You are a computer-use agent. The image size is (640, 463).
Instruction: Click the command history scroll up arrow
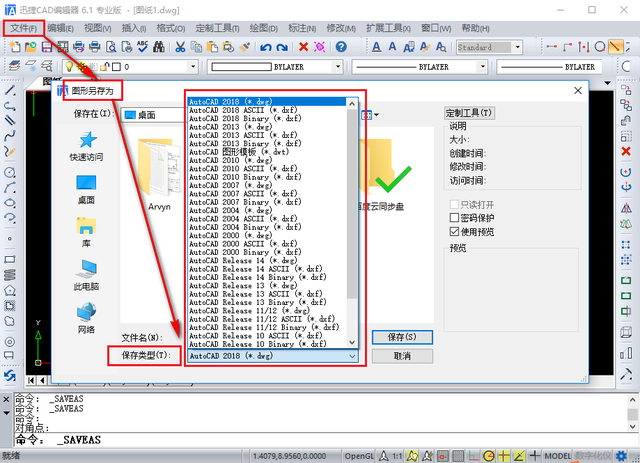click(632, 400)
